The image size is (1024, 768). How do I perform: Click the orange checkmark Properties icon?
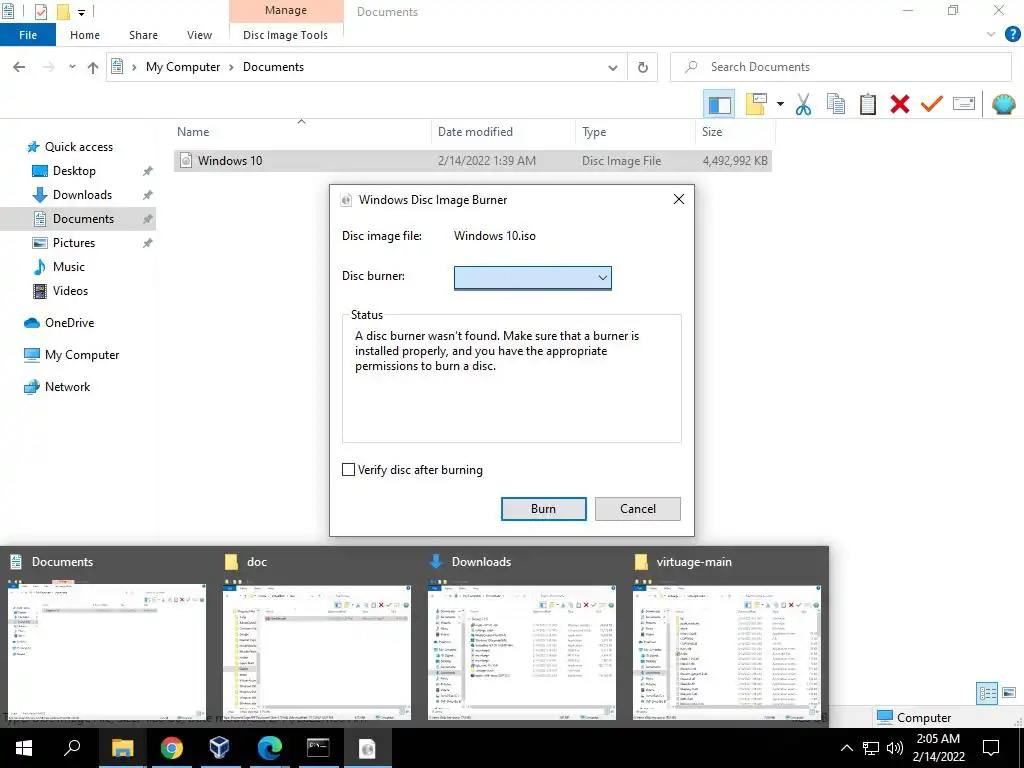(931, 104)
